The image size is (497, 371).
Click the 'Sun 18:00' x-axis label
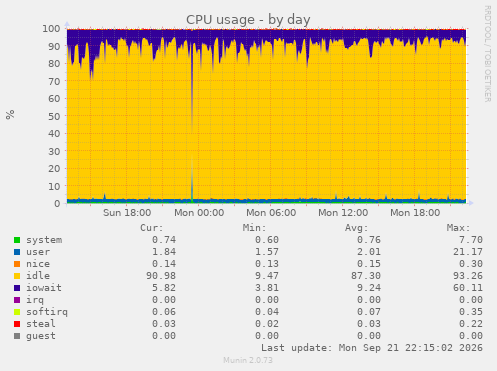[127, 213]
